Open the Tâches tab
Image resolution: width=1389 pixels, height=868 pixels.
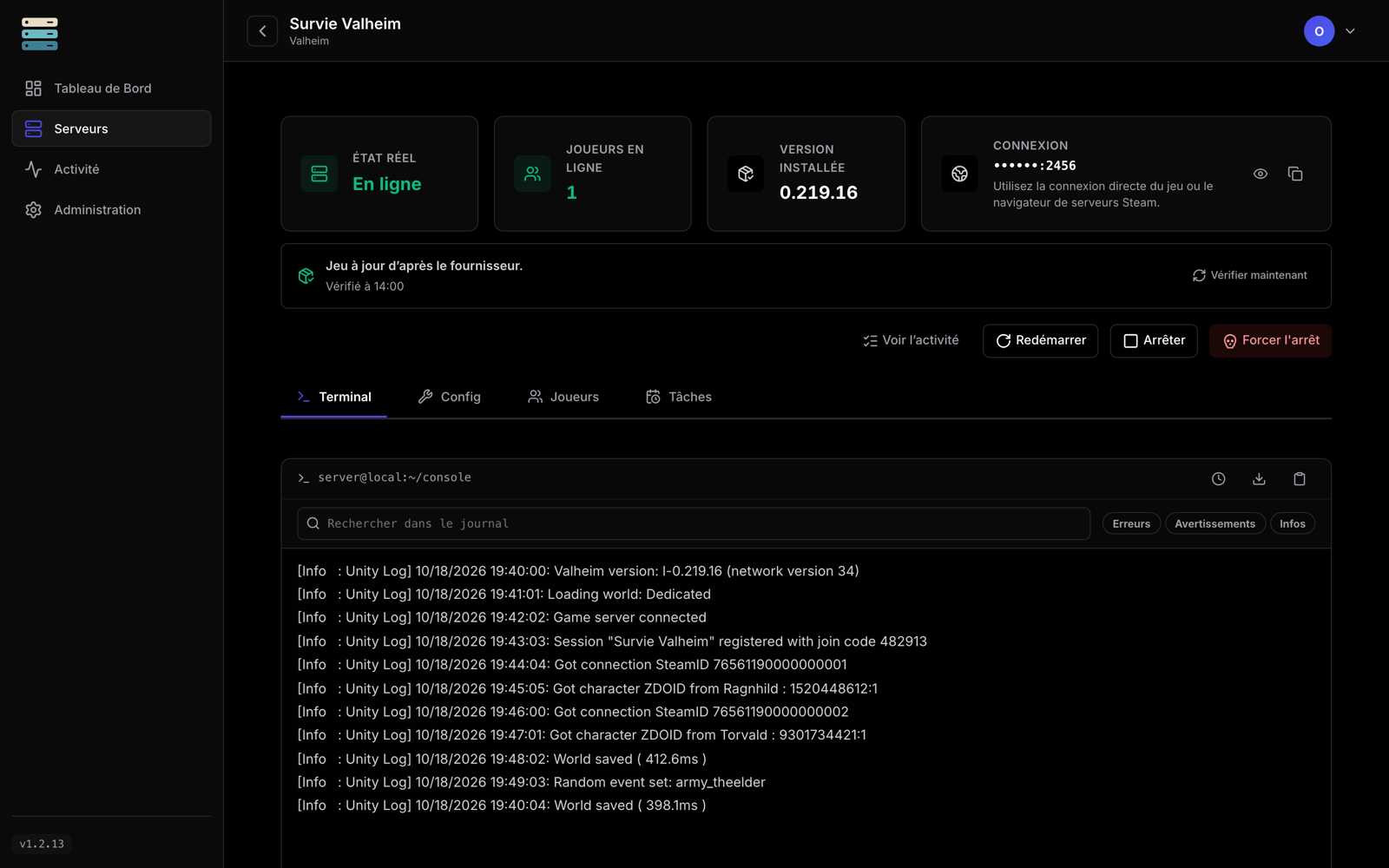pos(679,397)
